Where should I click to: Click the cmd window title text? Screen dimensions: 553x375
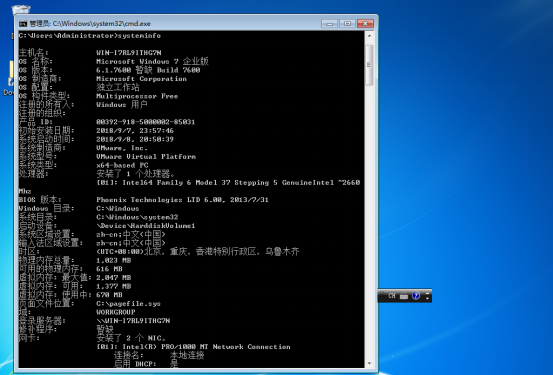pyautogui.click(x=90, y=24)
